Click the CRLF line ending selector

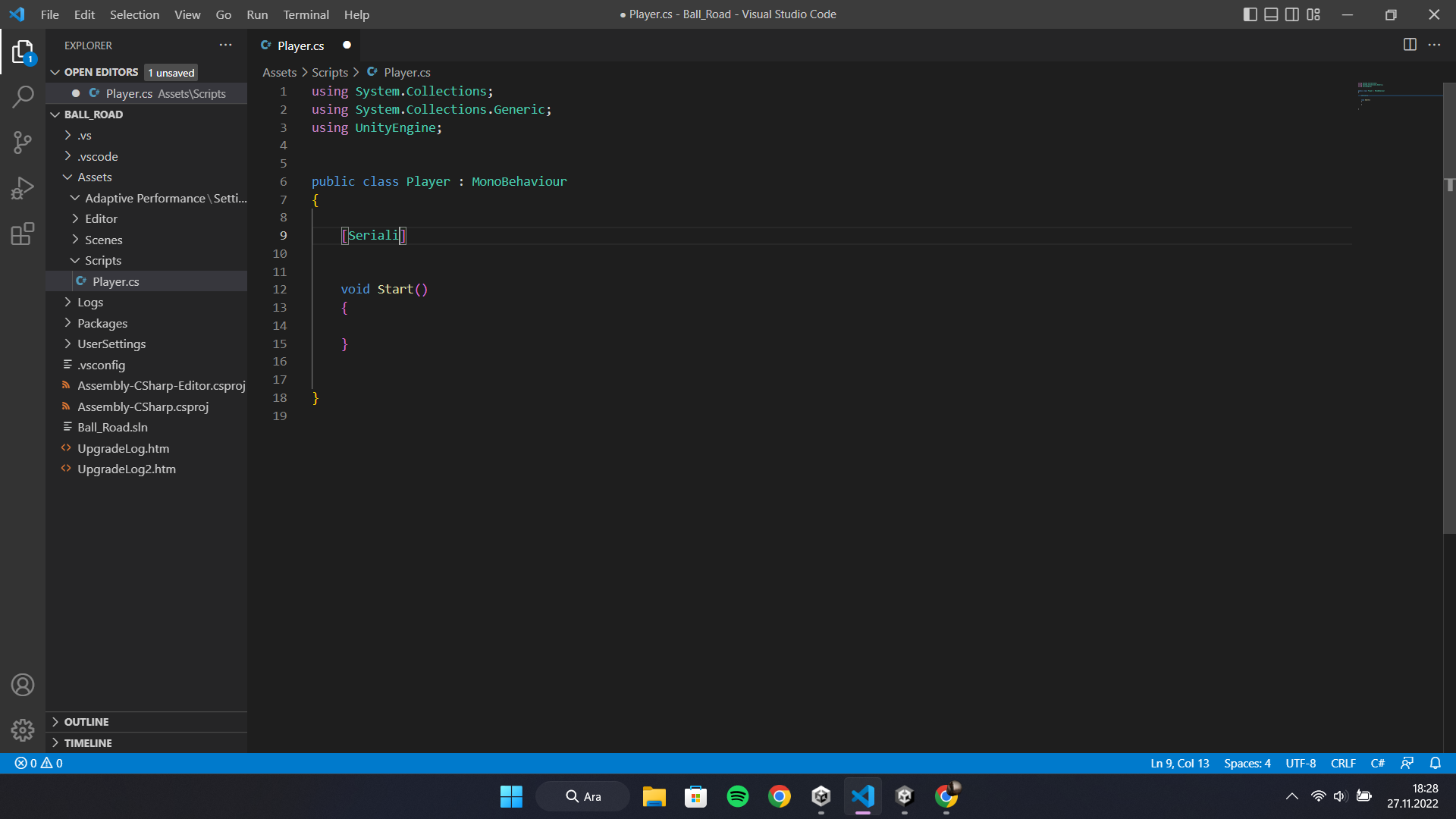1343,763
